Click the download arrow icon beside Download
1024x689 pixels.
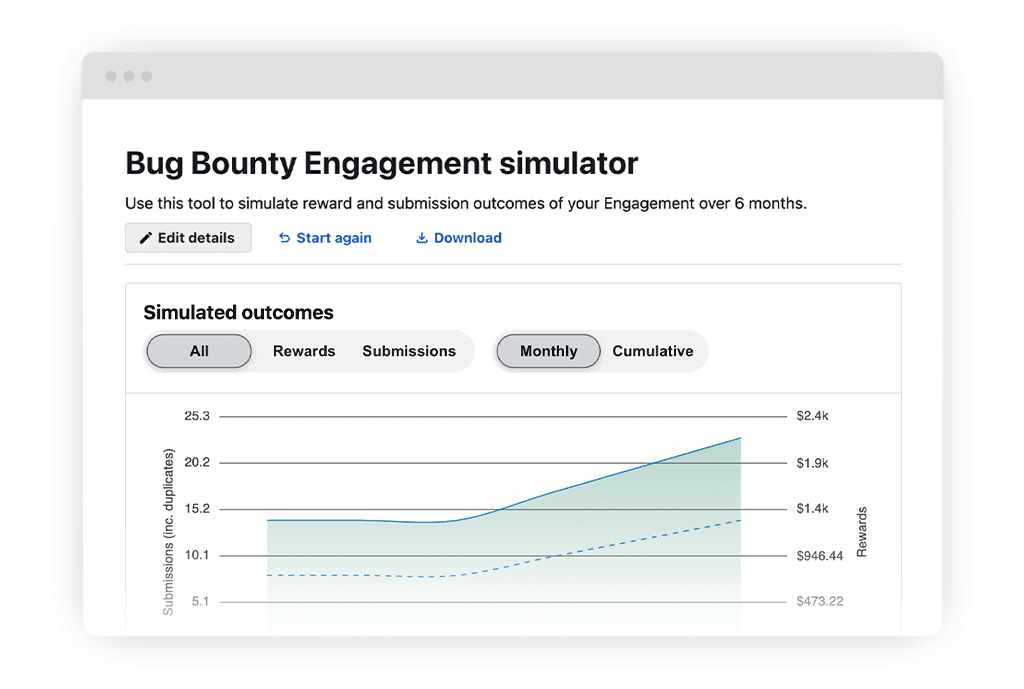(x=420, y=238)
